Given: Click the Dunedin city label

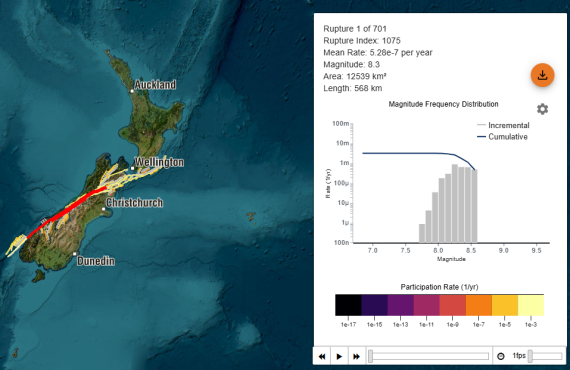Looking at the screenshot, I should [96, 261].
